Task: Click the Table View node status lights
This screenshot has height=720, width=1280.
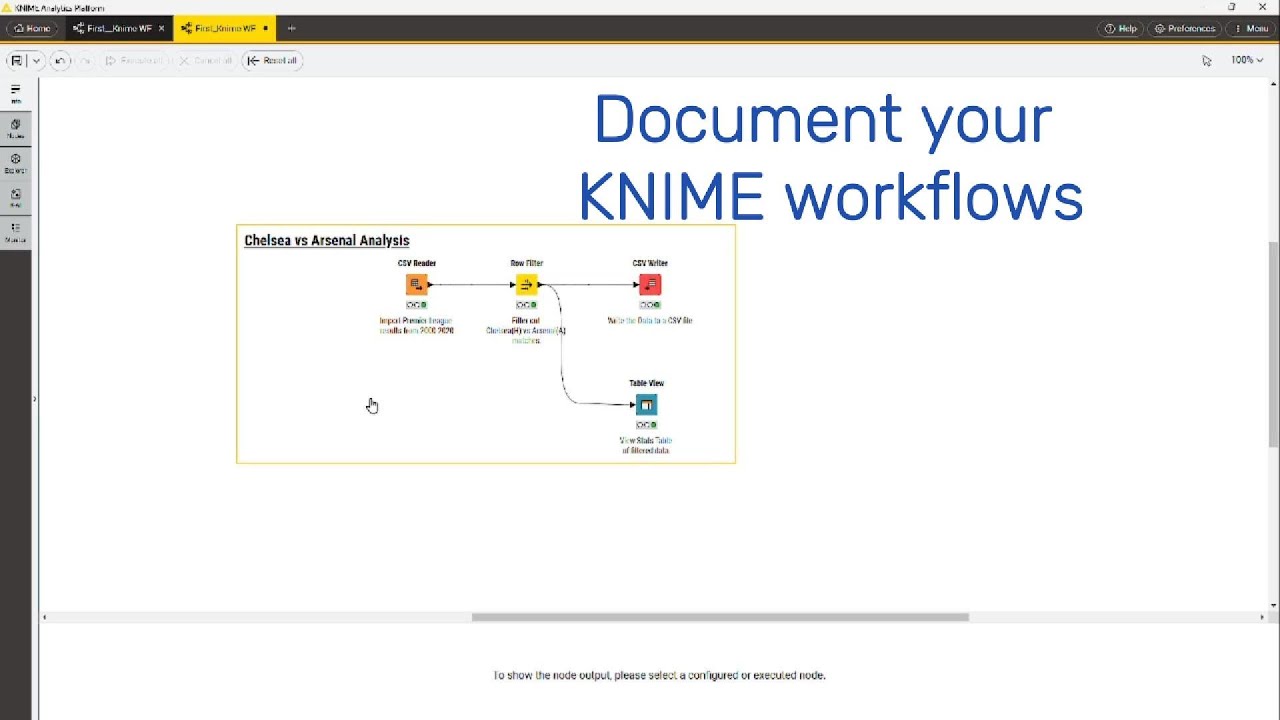Action: click(647, 425)
